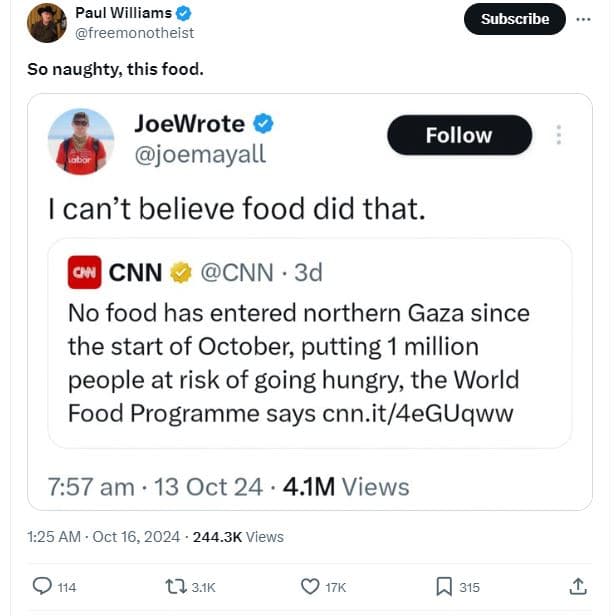Click the CNN logo avatar
The width and height of the screenshot is (615, 616).
tap(84, 272)
